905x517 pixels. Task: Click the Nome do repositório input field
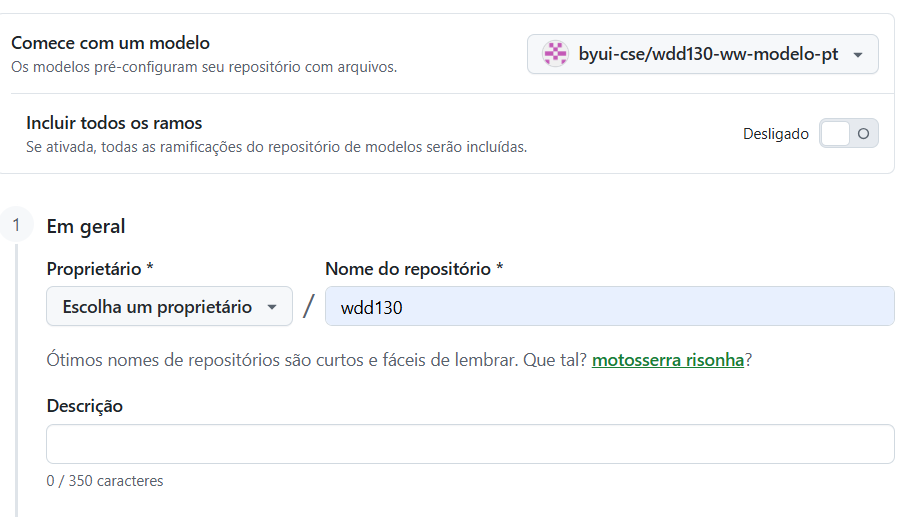tap(609, 306)
